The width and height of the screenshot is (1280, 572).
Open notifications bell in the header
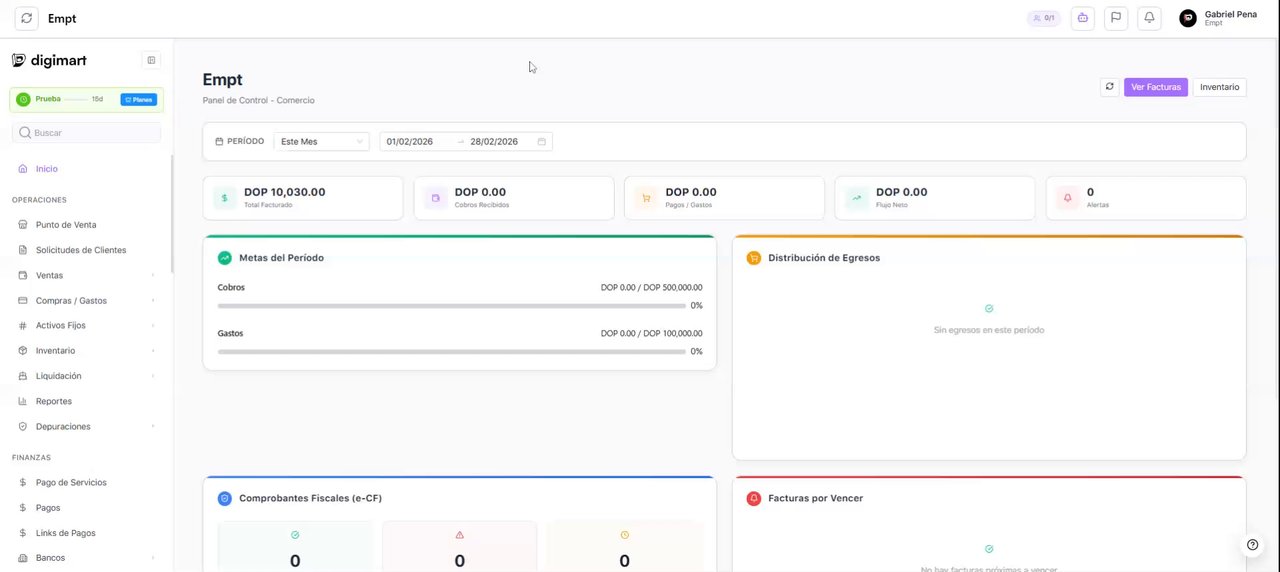click(x=1149, y=18)
